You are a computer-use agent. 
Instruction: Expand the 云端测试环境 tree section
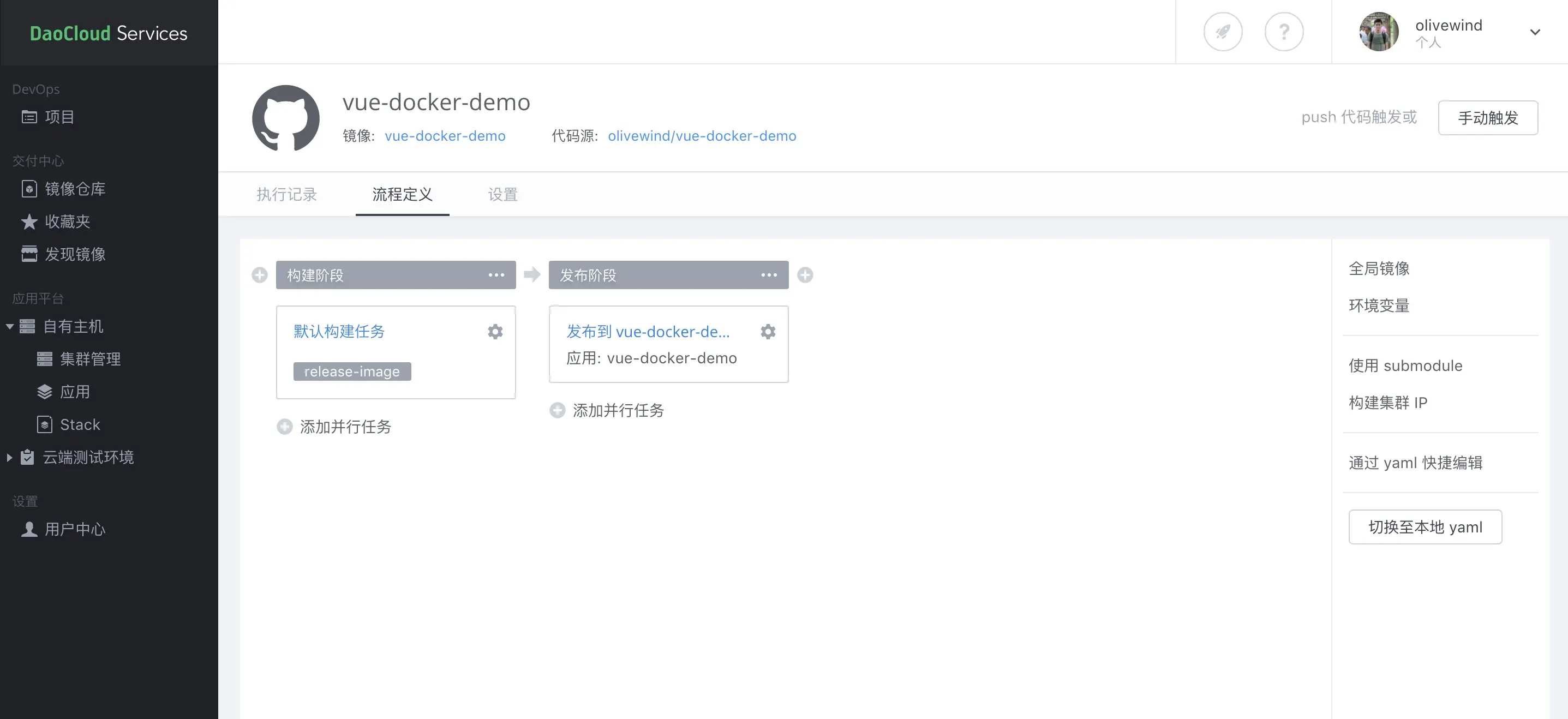point(9,457)
